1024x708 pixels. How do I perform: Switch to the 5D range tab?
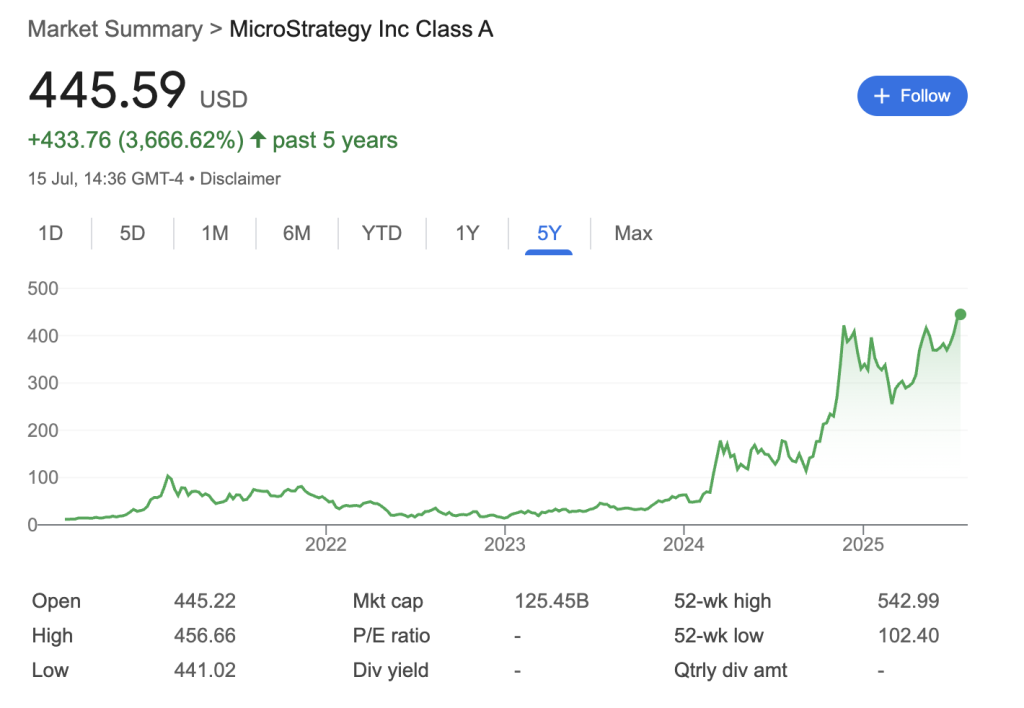(132, 233)
